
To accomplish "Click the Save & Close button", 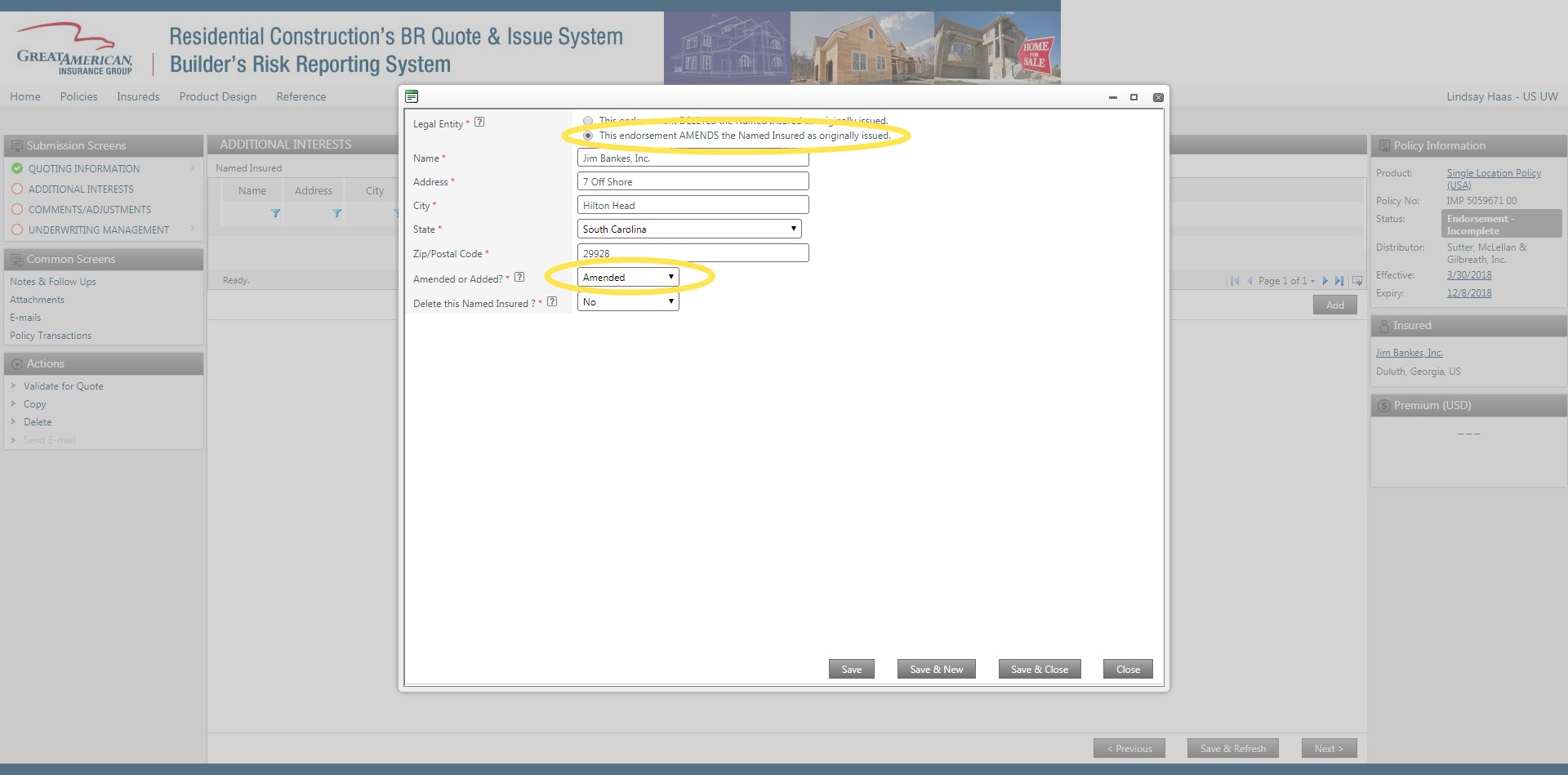I will point(1039,670).
